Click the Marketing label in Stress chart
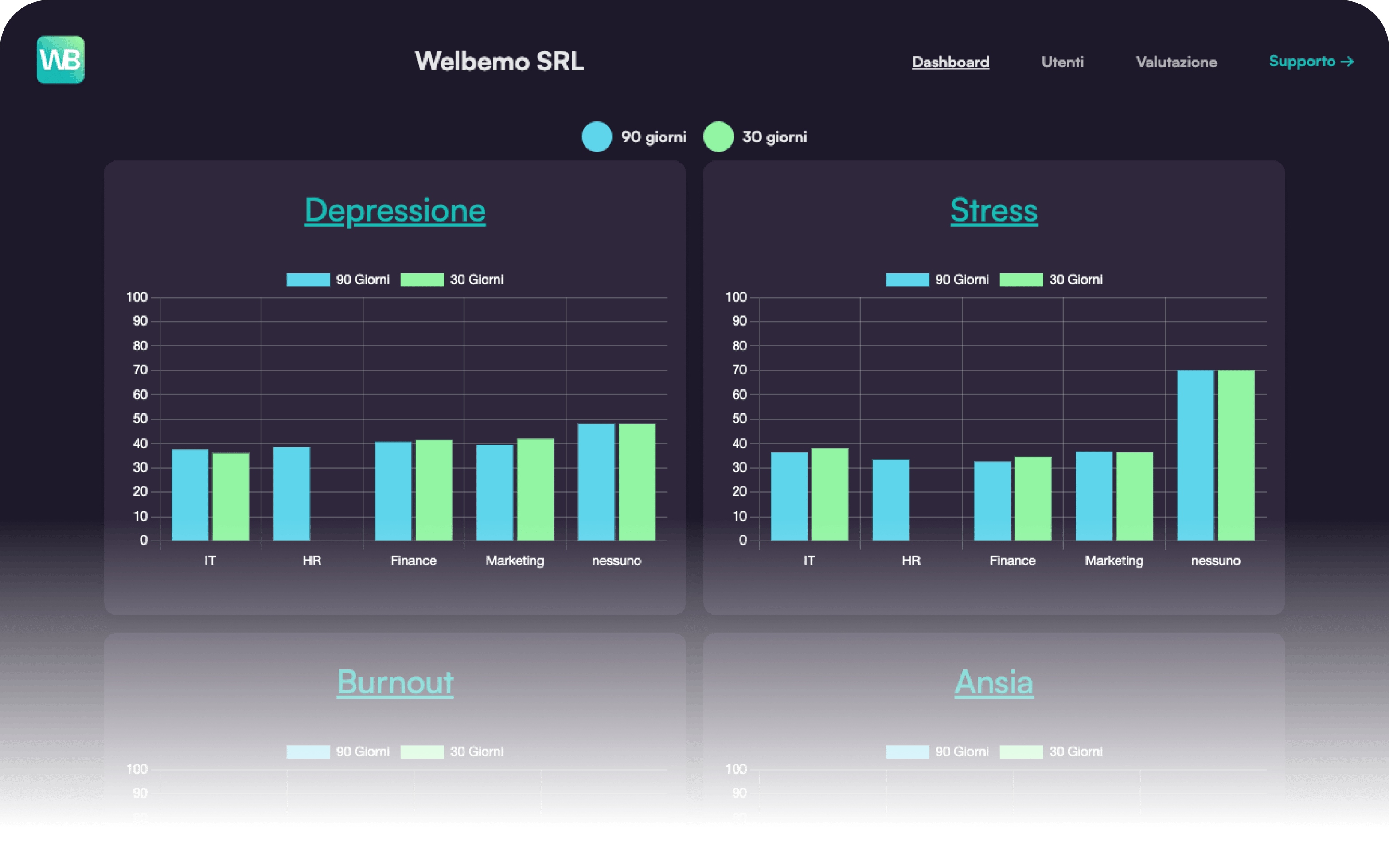The image size is (1389, 868). pos(1114,561)
